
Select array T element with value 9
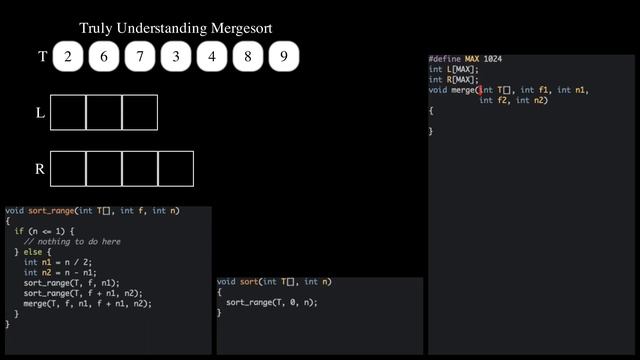pyautogui.click(x=284, y=56)
